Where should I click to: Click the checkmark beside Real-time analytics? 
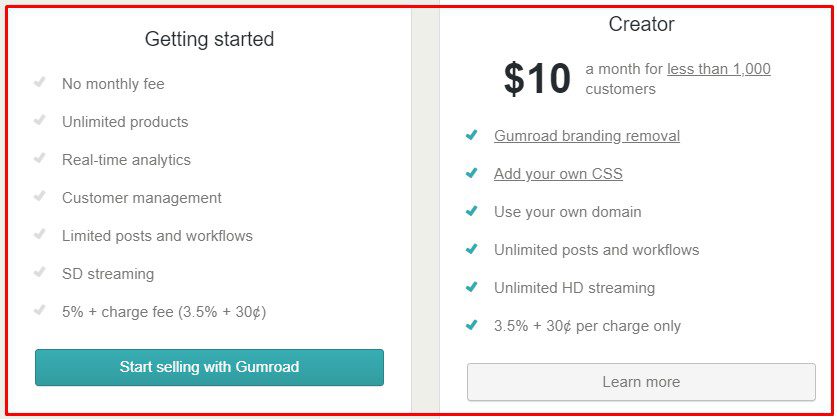pyautogui.click(x=40, y=158)
